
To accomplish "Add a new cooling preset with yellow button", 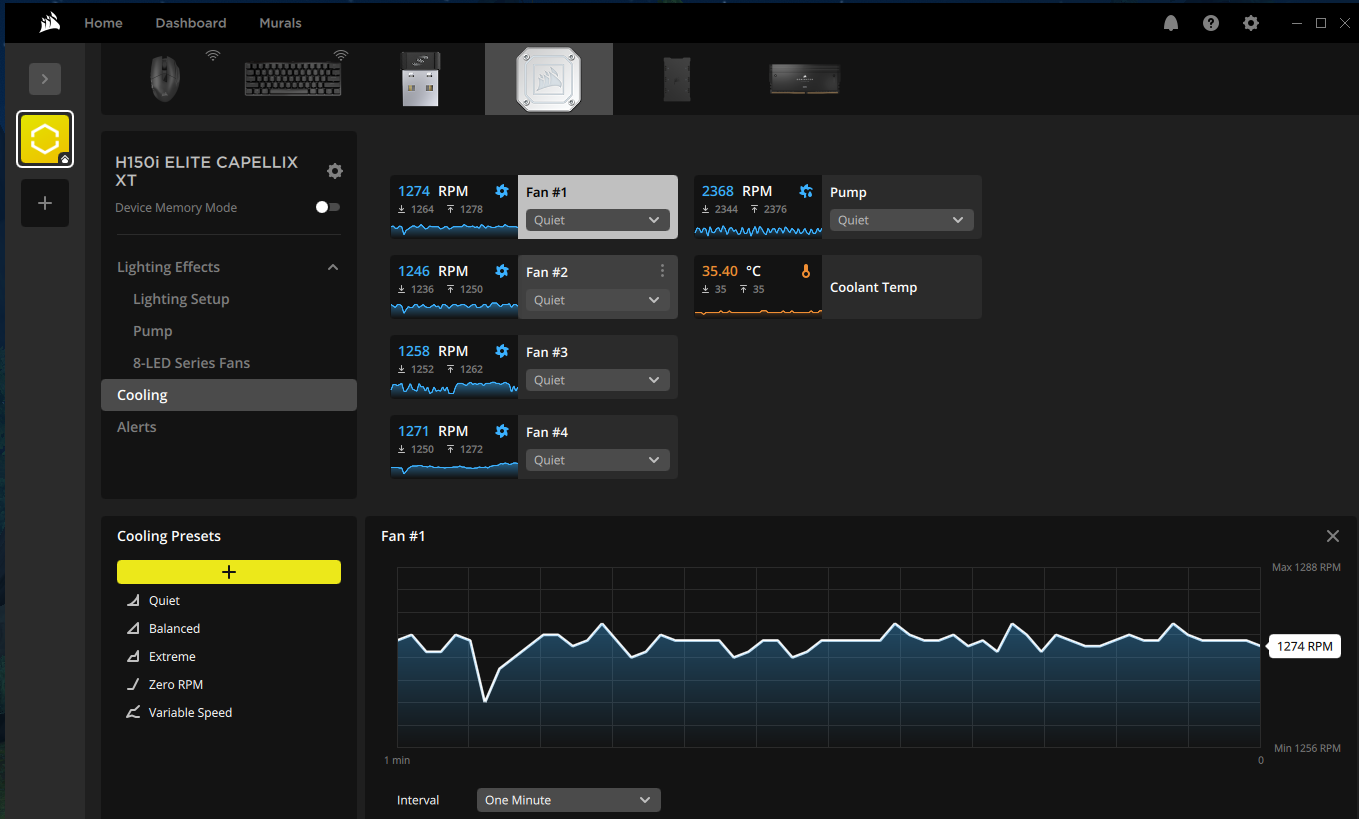I will [x=229, y=572].
